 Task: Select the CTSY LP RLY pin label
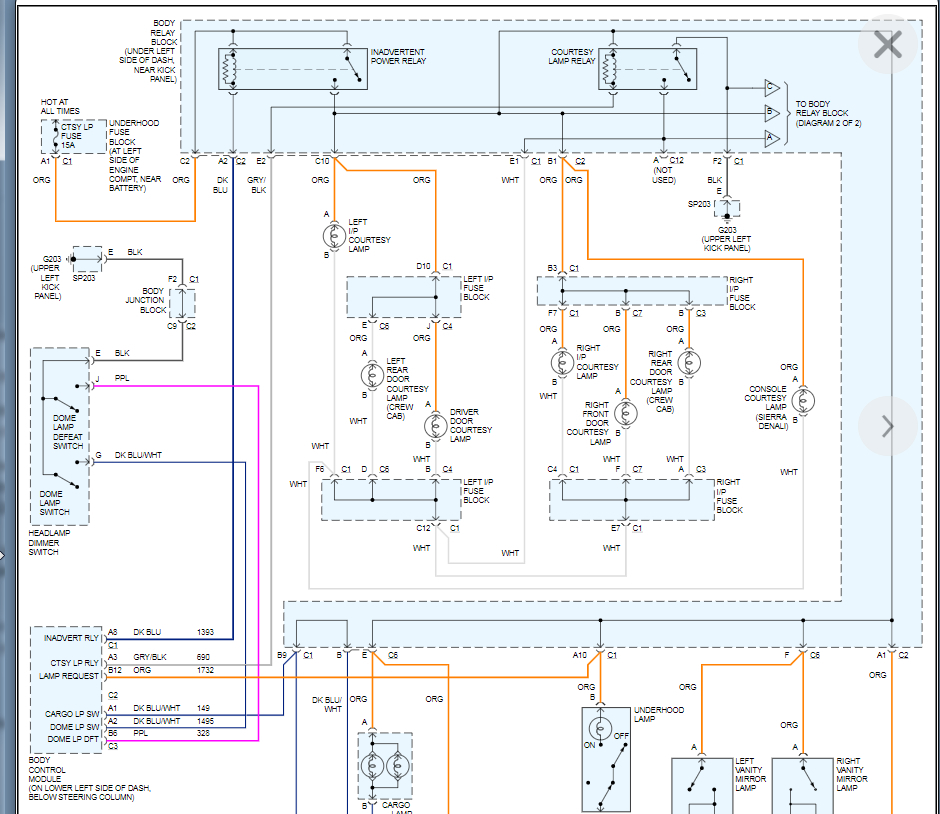74,663
